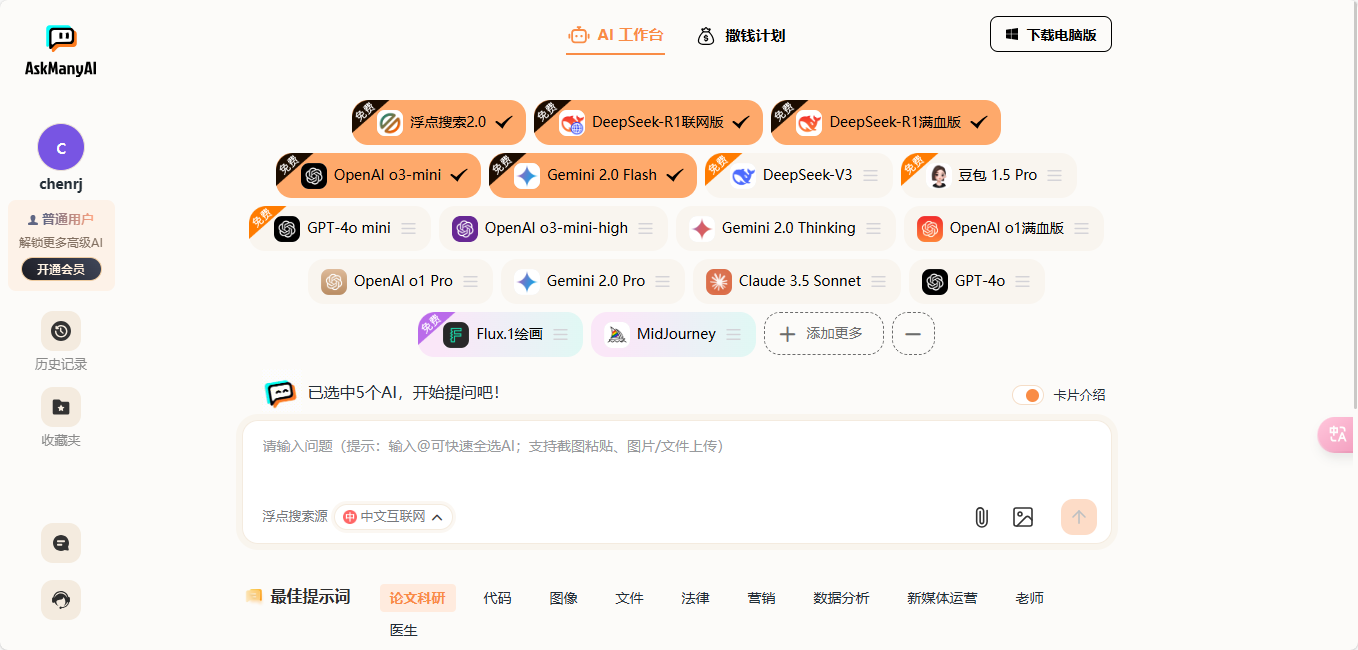Click the drag handle on OpenAI o3-mini-high
The width and height of the screenshot is (1358, 650).
646,228
